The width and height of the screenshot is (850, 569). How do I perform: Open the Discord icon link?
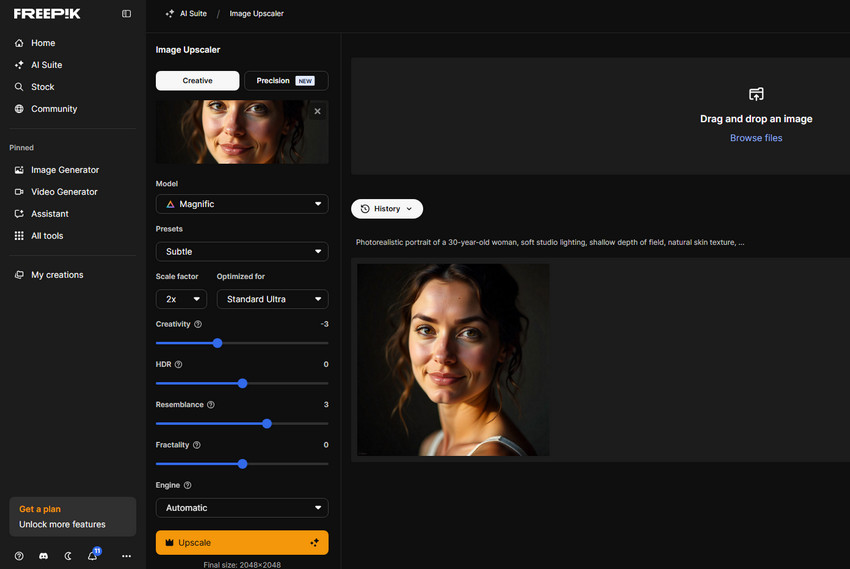click(x=43, y=556)
